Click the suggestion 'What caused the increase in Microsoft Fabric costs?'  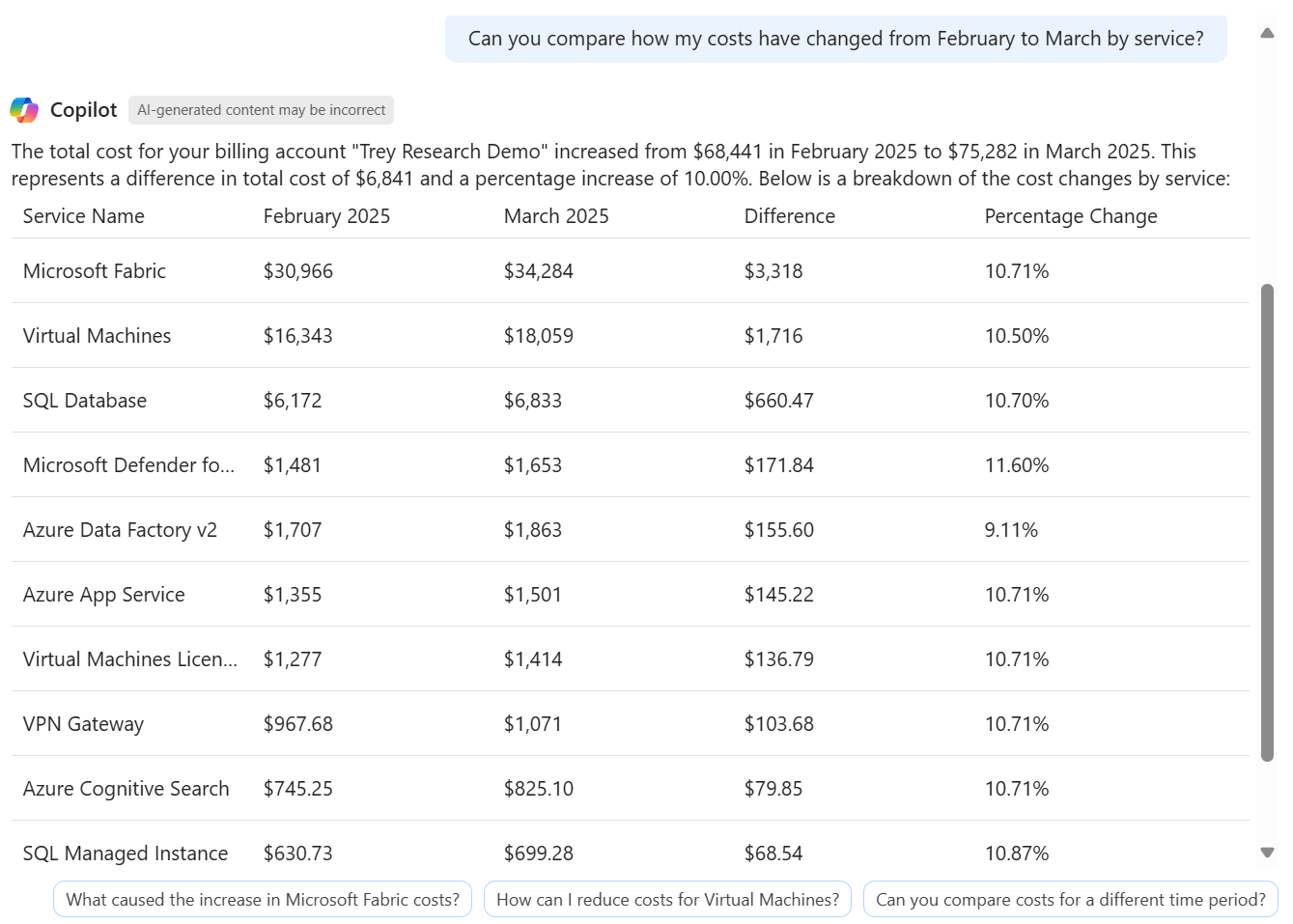[262, 899]
